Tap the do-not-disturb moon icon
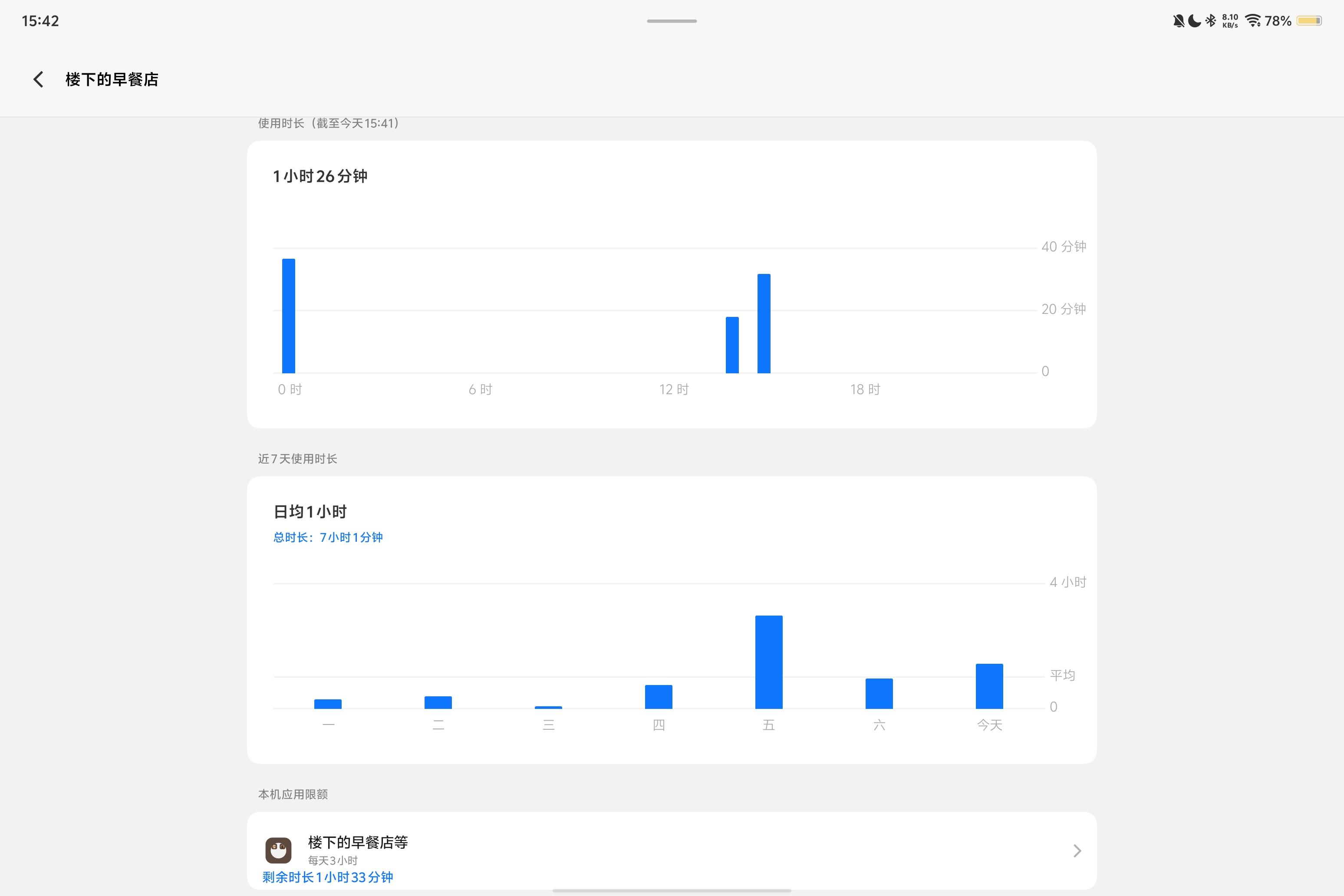Viewport: 1344px width, 896px height. point(1194,21)
